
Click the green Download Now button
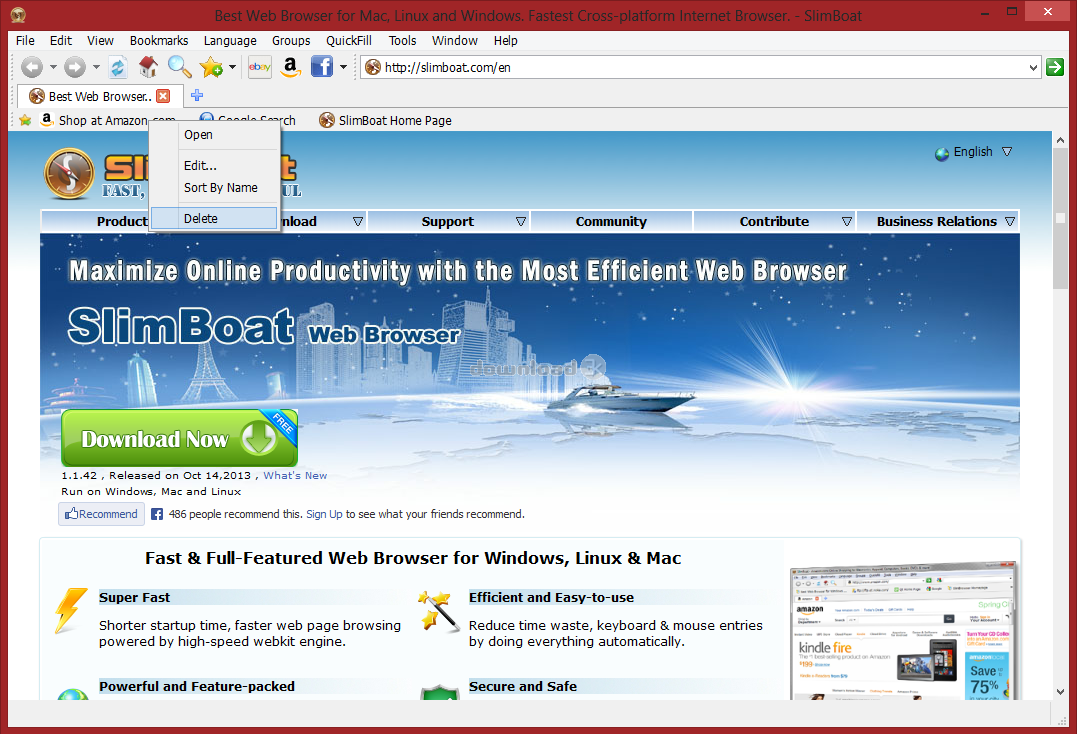tap(179, 438)
